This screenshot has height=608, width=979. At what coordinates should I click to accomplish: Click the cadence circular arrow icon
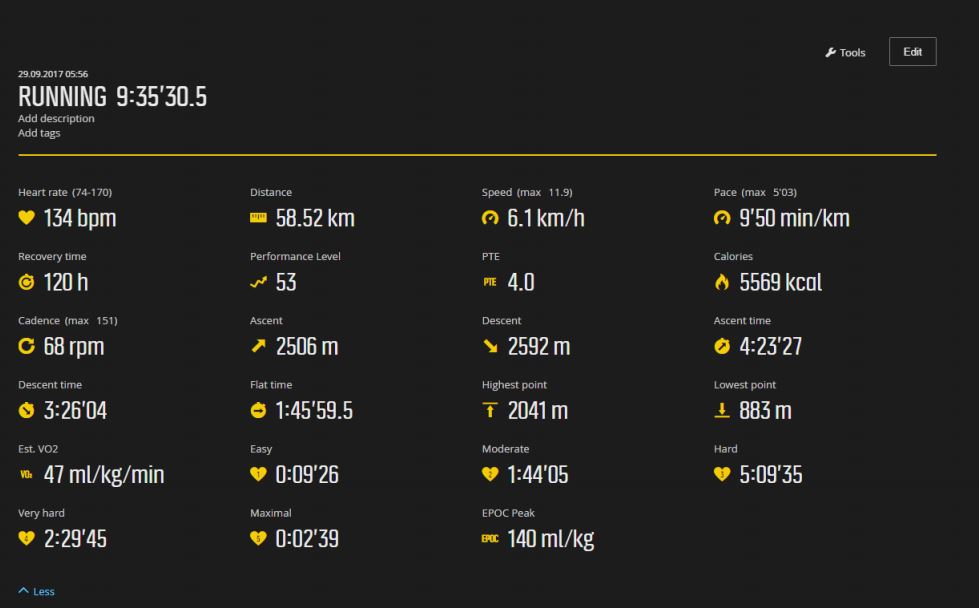click(x=26, y=346)
